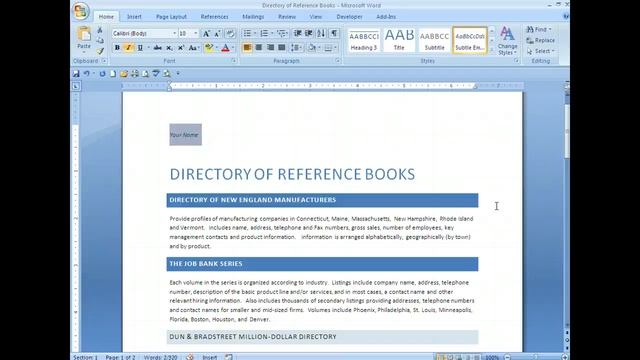Click the paragraph shading color button

coord(312,48)
